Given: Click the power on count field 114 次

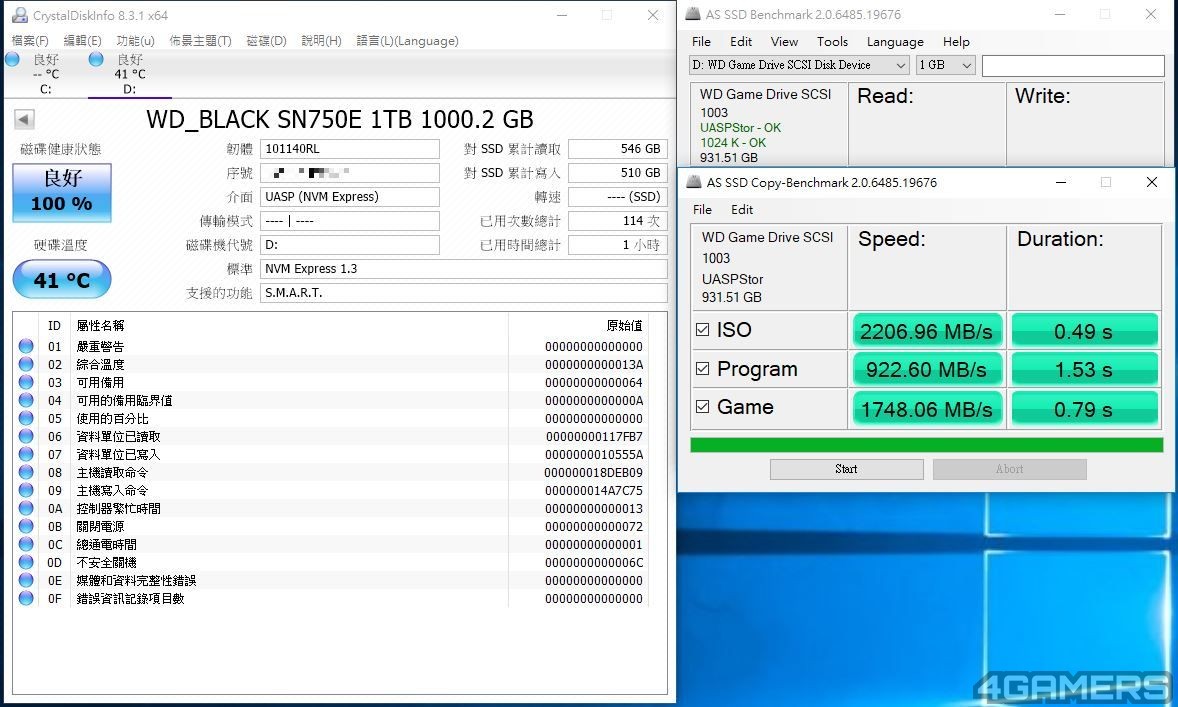Looking at the screenshot, I should point(618,221).
